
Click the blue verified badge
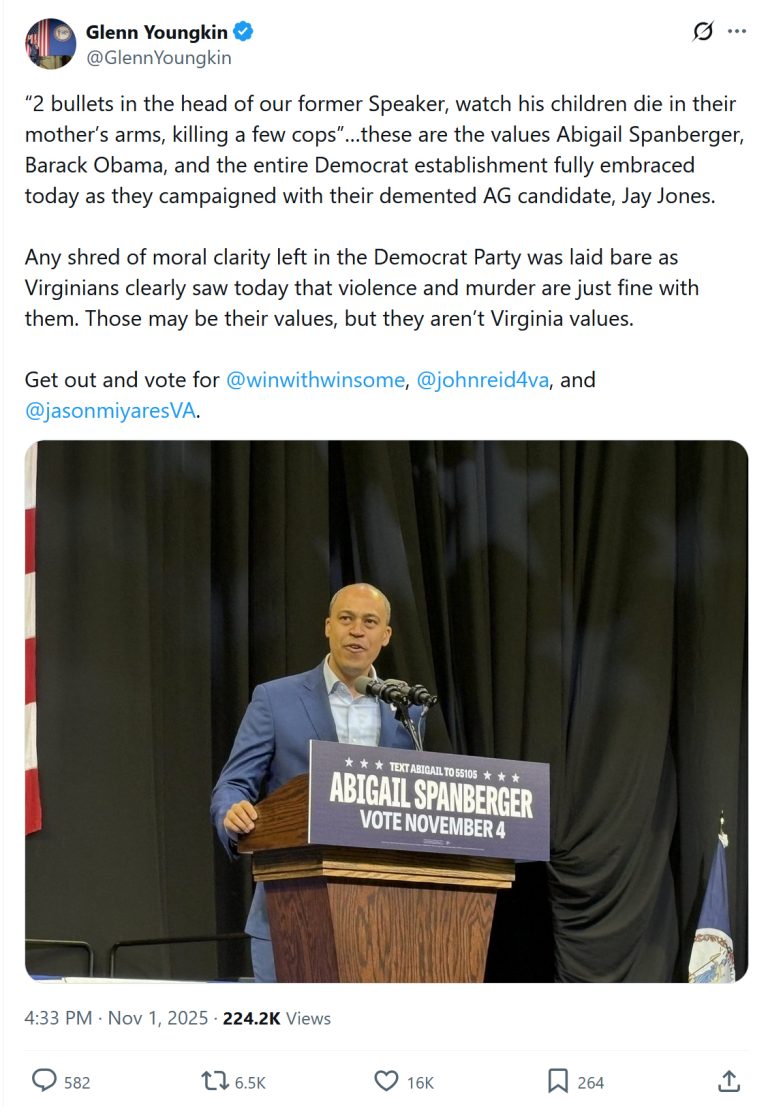tap(244, 32)
